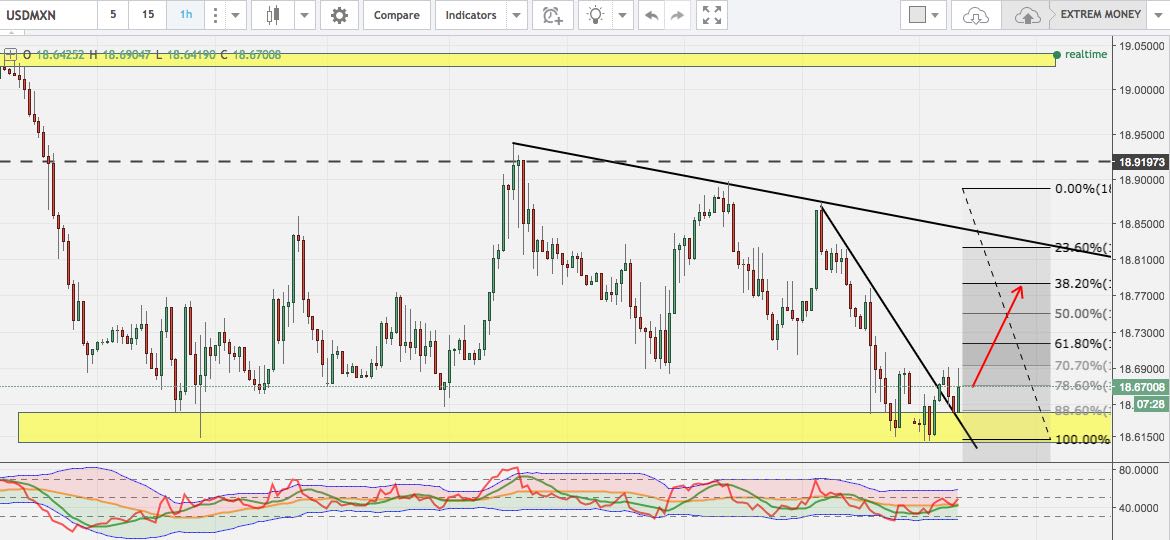Undo last chart action
Viewport: 1170px width, 540px height.
coord(651,15)
